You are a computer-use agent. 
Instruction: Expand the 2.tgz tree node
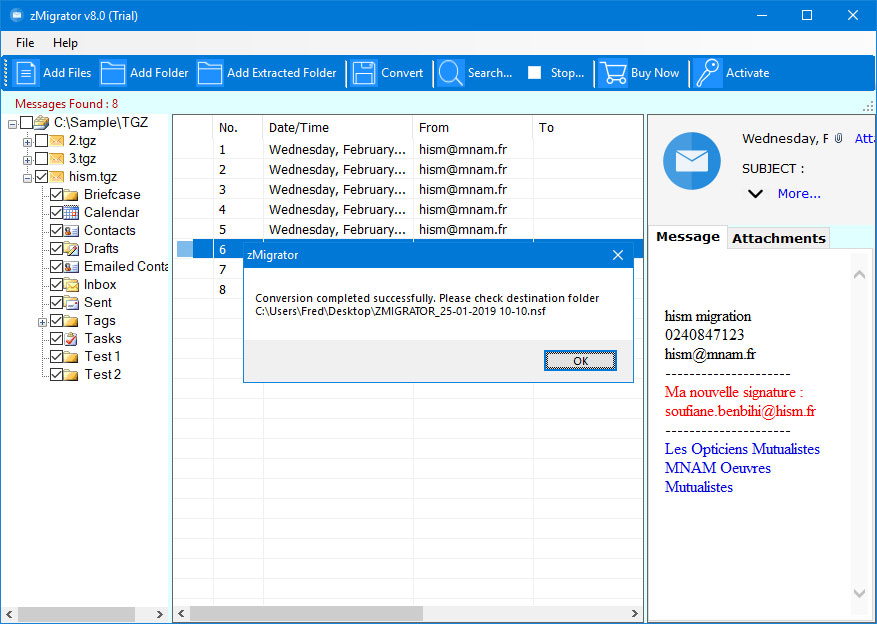(27, 142)
